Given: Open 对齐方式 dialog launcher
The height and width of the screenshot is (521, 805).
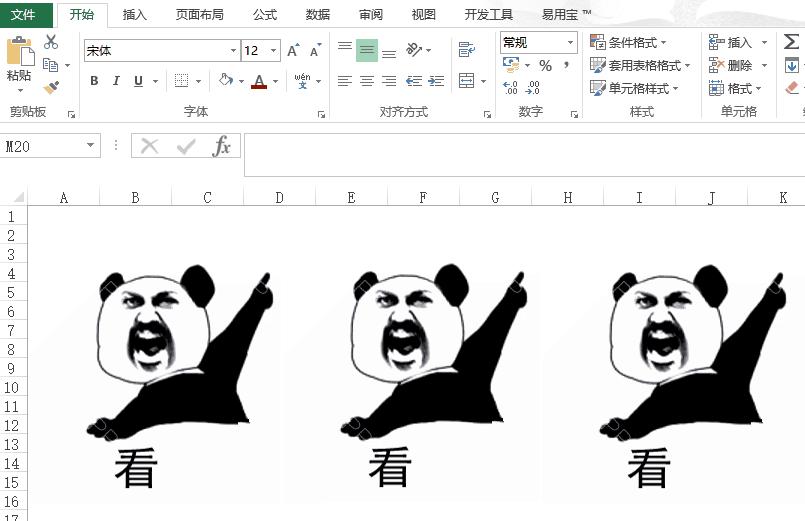Looking at the screenshot, I should click(487, 114).
